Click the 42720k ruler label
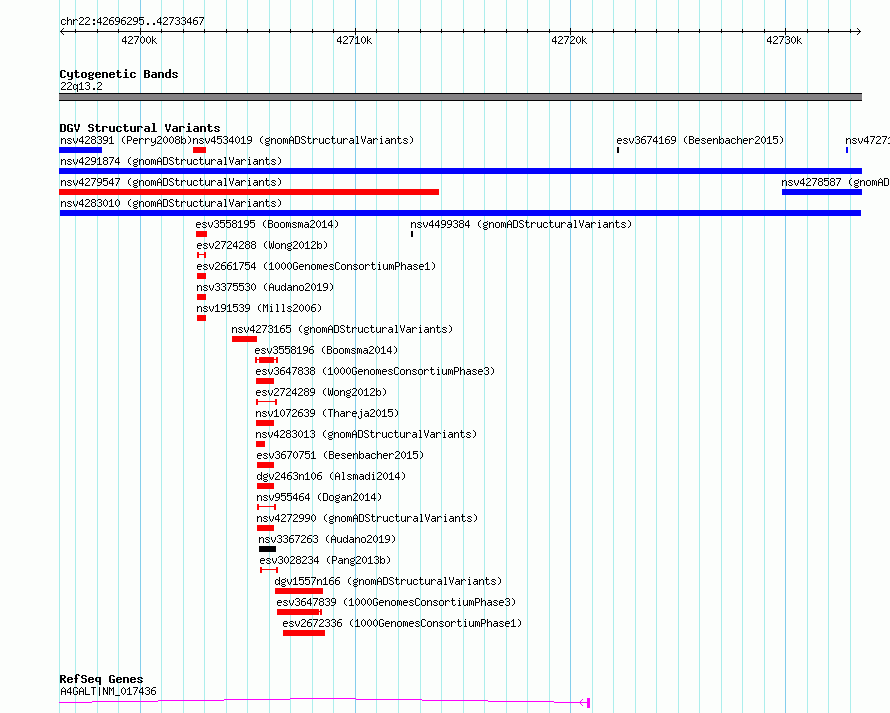890x713 pixels. (569, 40)
